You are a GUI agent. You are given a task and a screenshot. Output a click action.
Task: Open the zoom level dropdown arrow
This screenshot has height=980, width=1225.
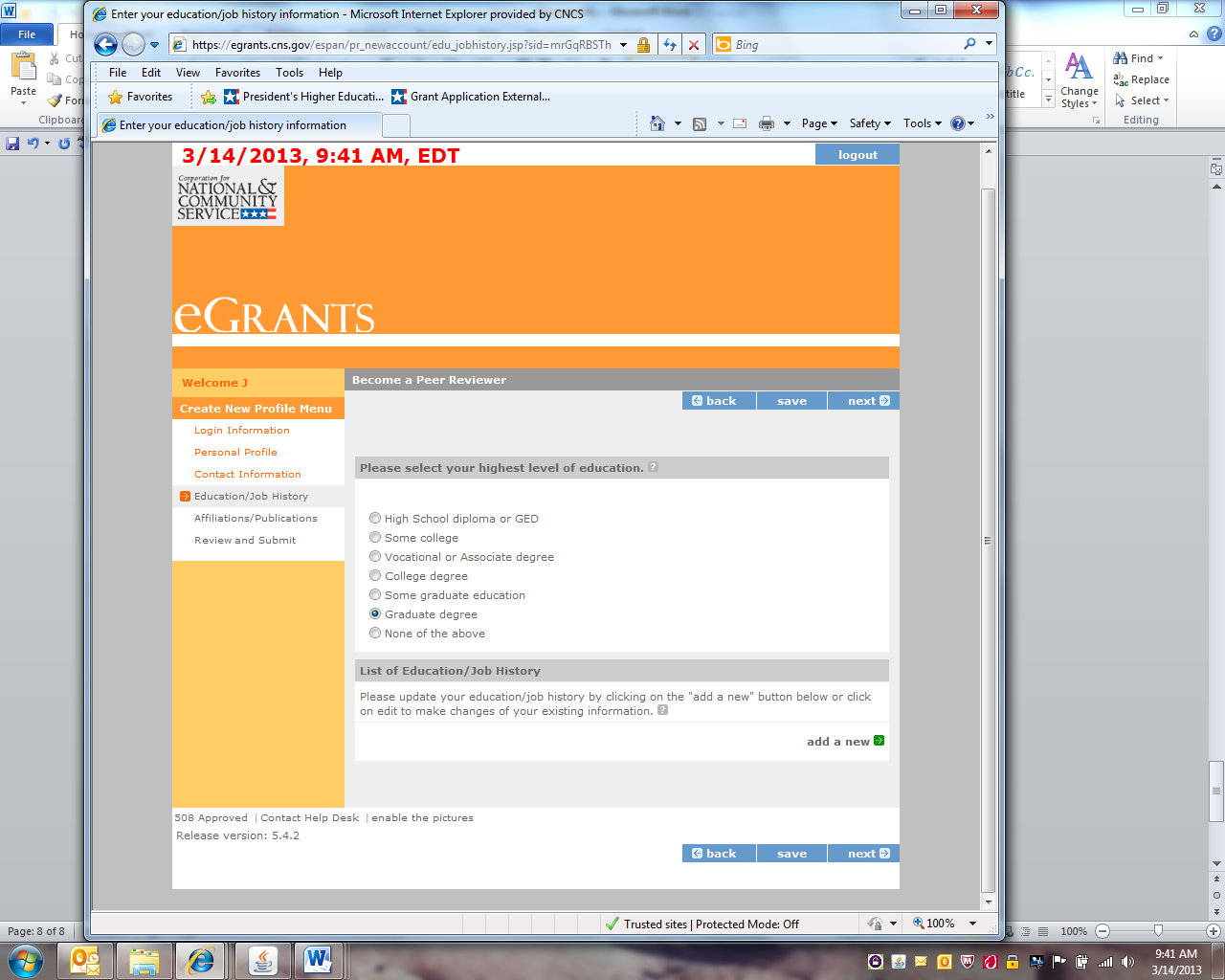pos(972,924)
